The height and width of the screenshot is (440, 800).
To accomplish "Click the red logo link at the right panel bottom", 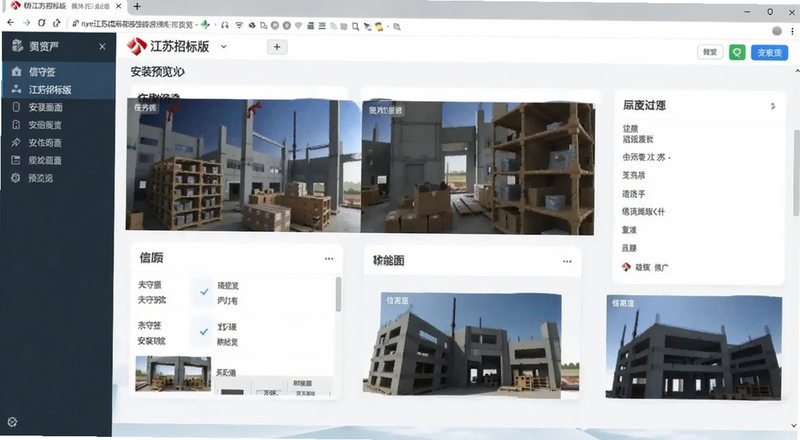I will pyautogui.click(x=645, y=267).
